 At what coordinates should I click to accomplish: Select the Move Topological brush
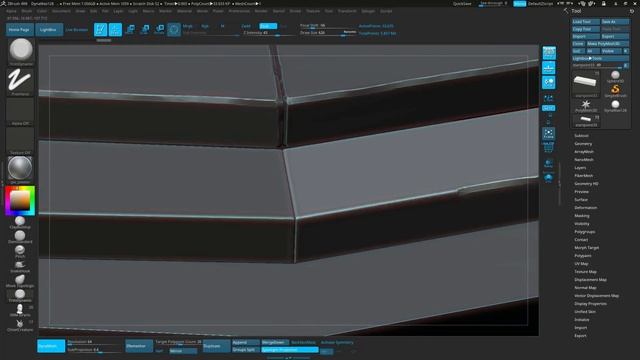20,281
